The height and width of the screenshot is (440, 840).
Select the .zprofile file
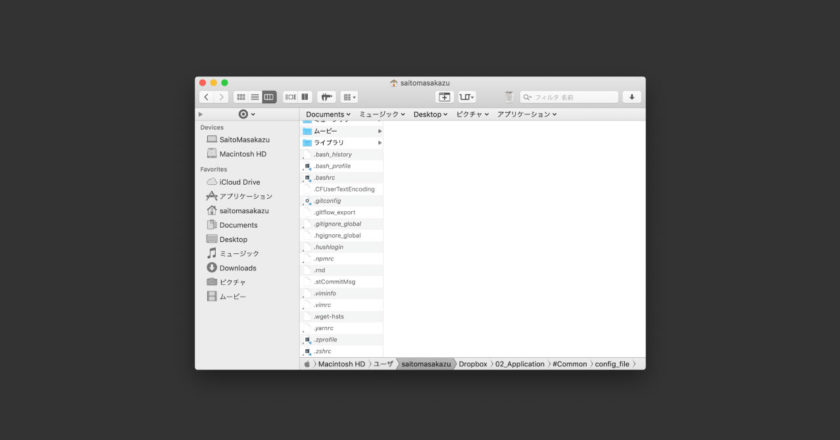click(342, 340)
